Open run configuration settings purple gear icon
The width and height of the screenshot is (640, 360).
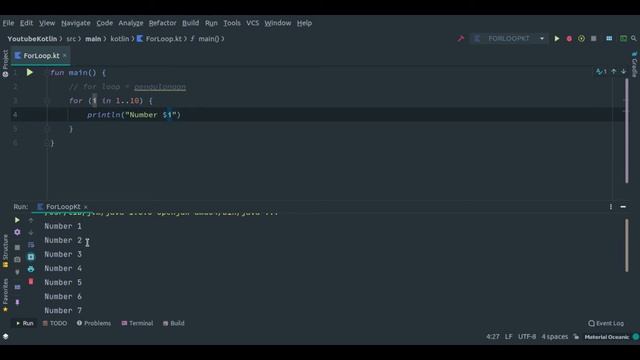coord(17,232)
